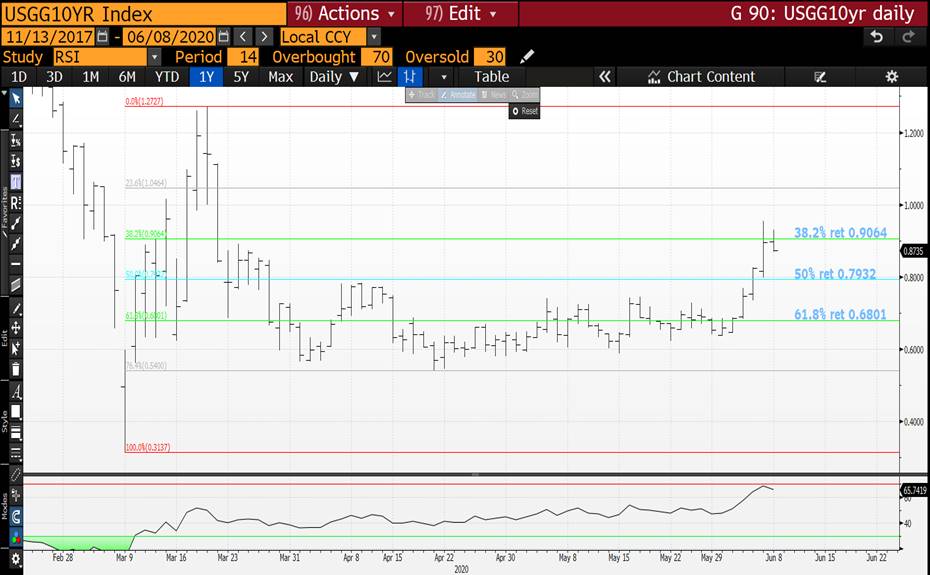Select the 5Y range tab

coord(241,77)
